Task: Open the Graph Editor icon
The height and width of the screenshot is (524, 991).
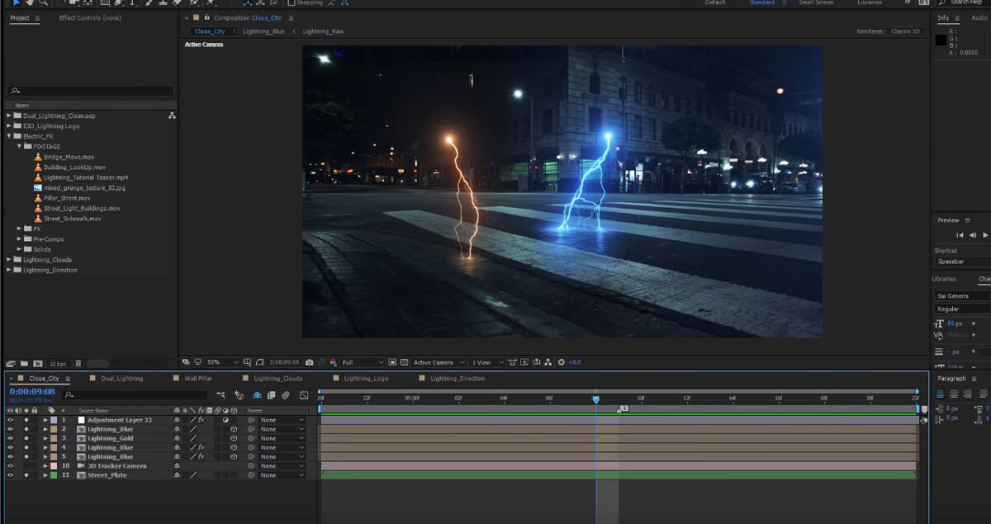Action: point(304,395)
